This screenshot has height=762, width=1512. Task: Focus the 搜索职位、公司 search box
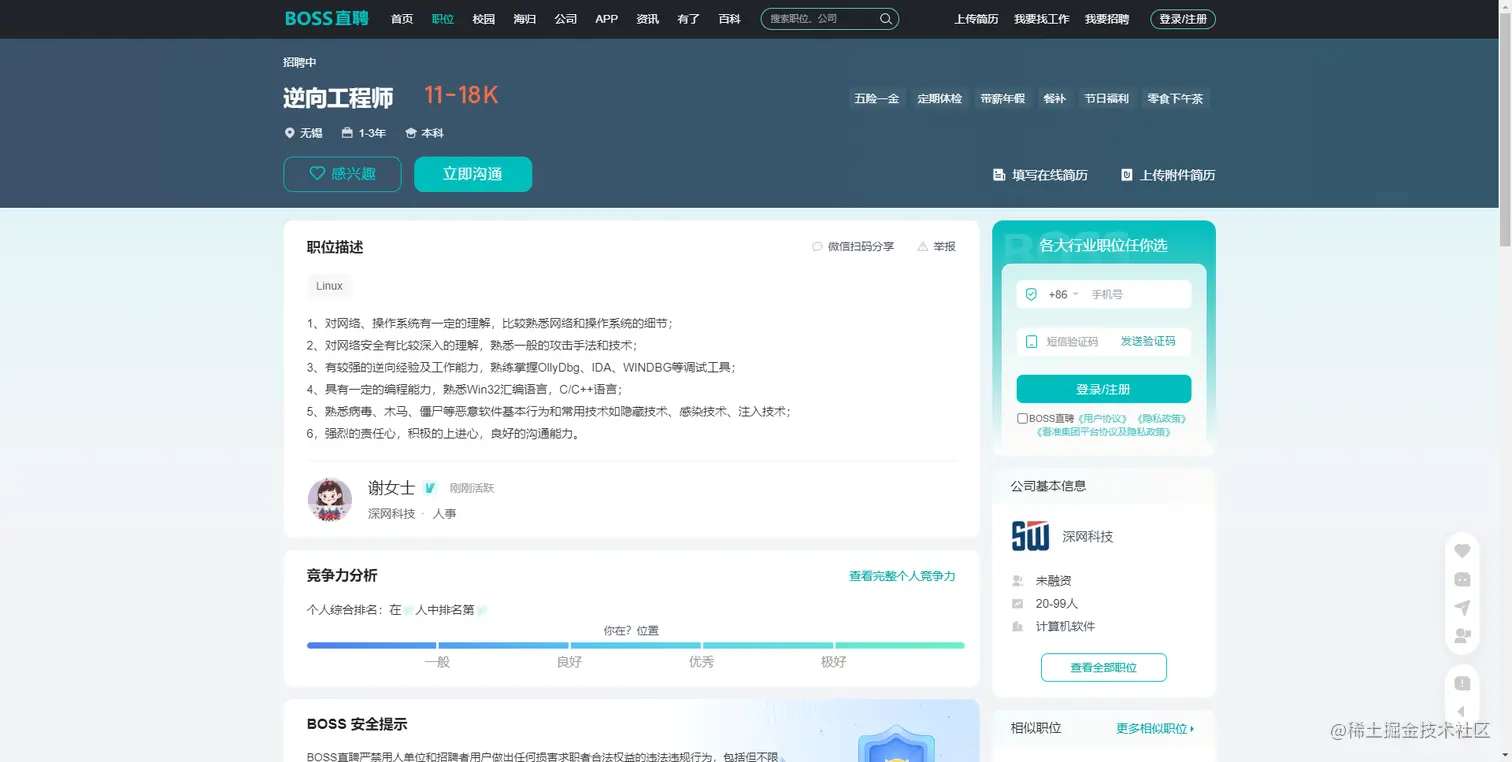820,19
